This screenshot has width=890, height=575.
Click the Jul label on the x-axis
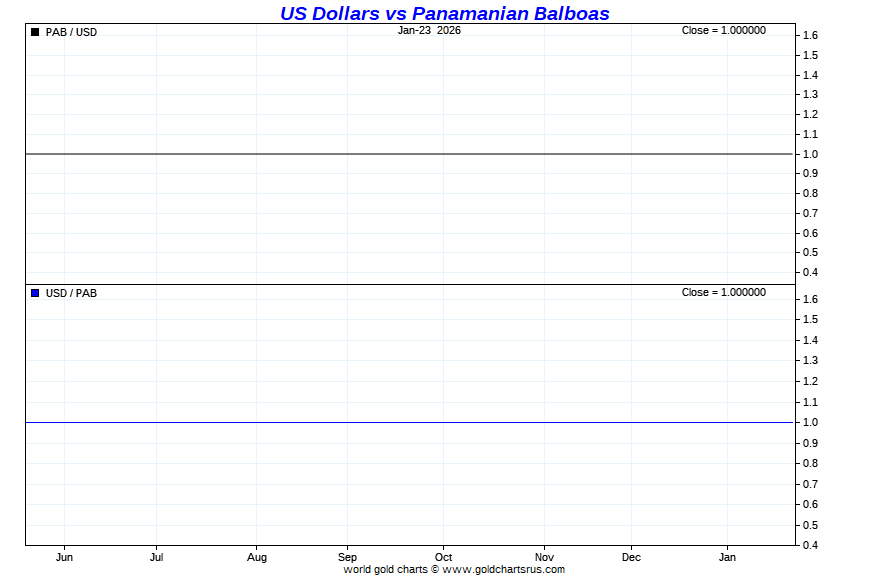point(157,557)
